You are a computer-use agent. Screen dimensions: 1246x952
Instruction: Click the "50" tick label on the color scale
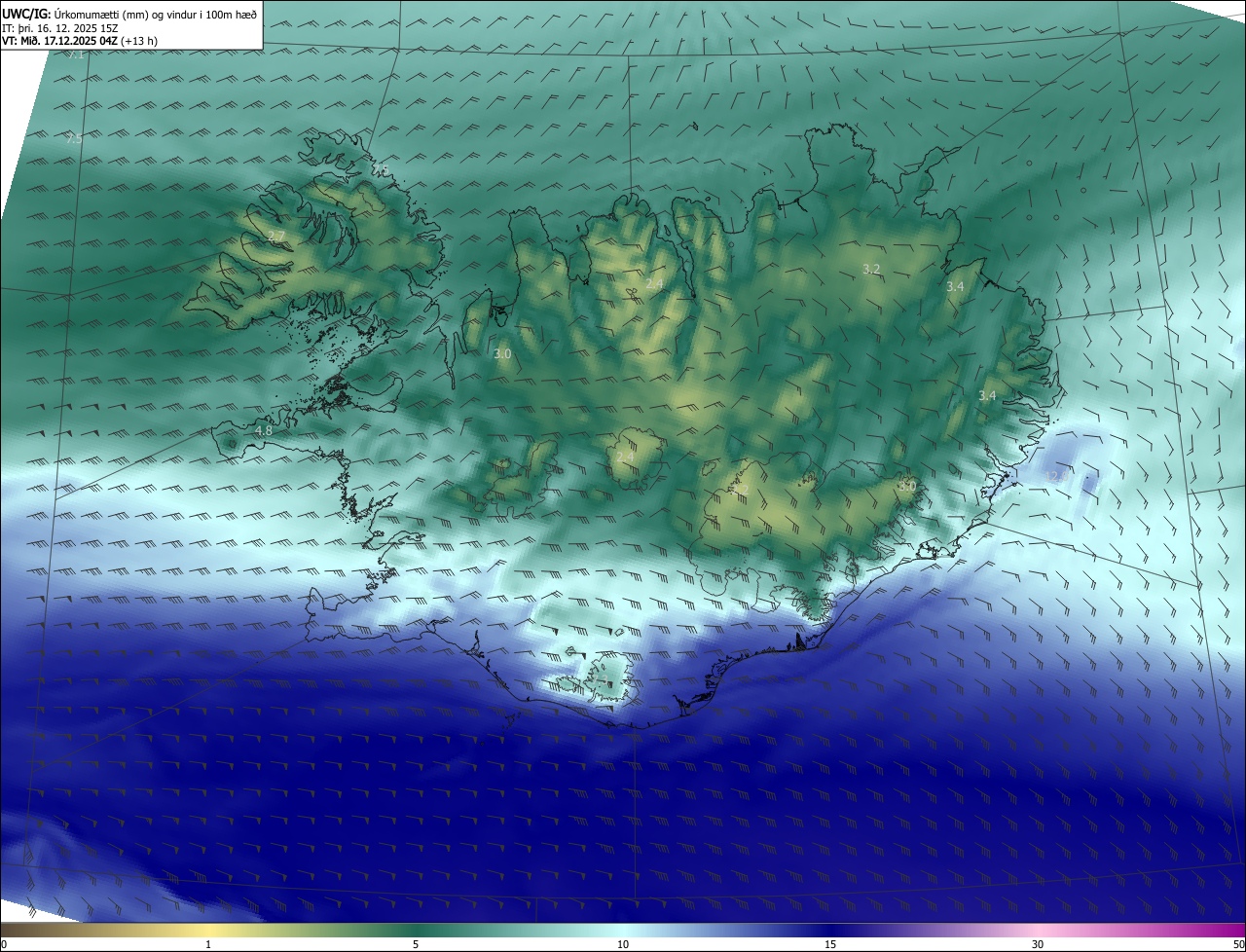coord(1238,944)
